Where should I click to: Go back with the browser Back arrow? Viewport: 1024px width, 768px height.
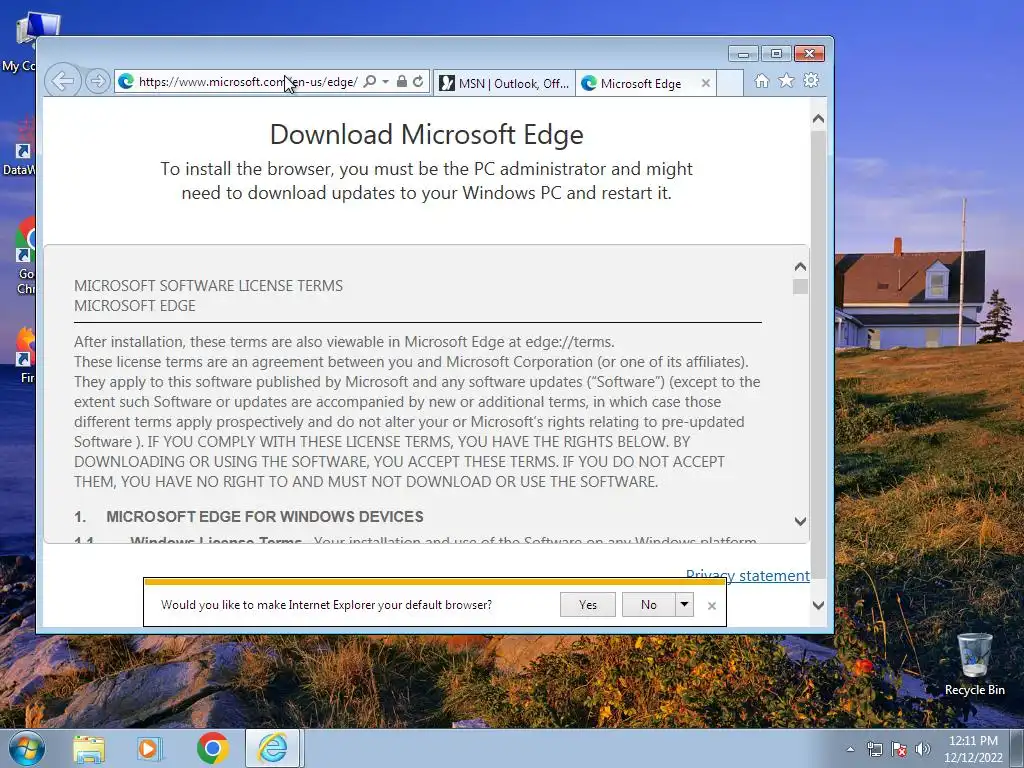click(x=63, y=81)
